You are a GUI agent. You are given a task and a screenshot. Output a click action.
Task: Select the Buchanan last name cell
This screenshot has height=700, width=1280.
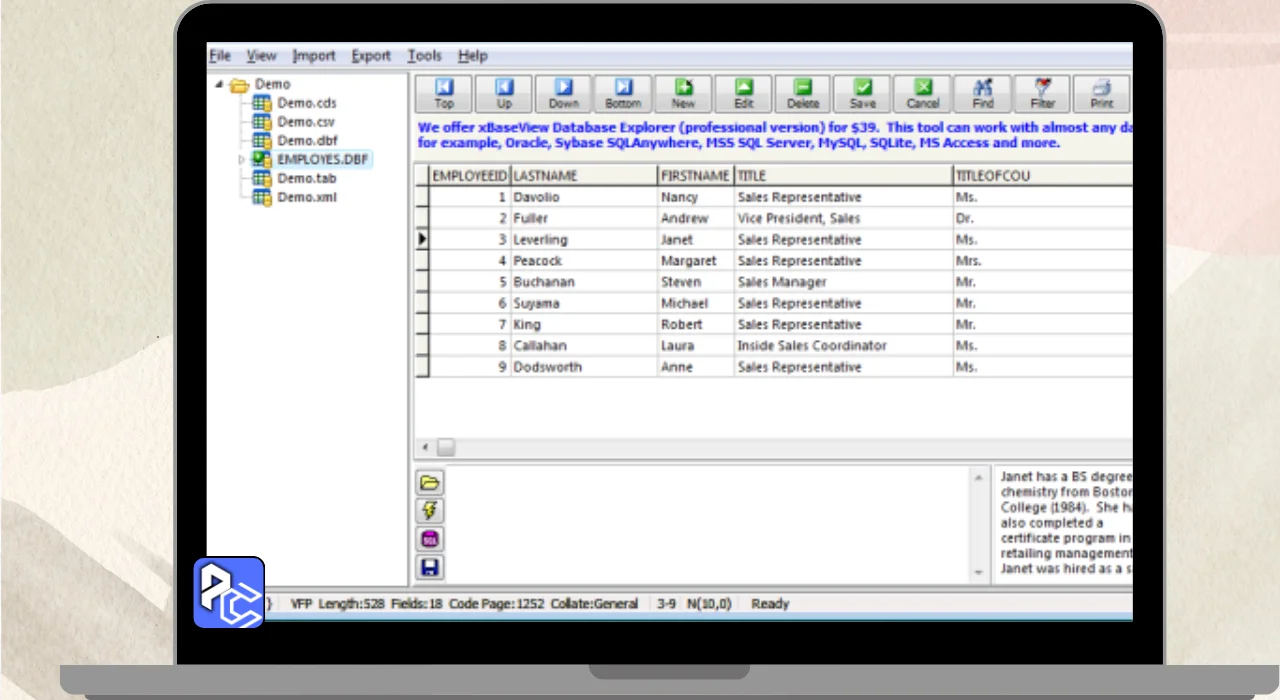click(583, 282)
